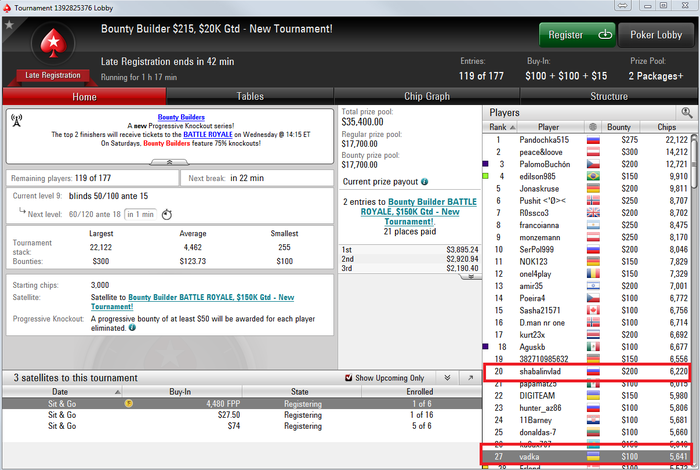Open the Chip Graph tab
Screen dimensions: 700x470
[x=427, y=96]
